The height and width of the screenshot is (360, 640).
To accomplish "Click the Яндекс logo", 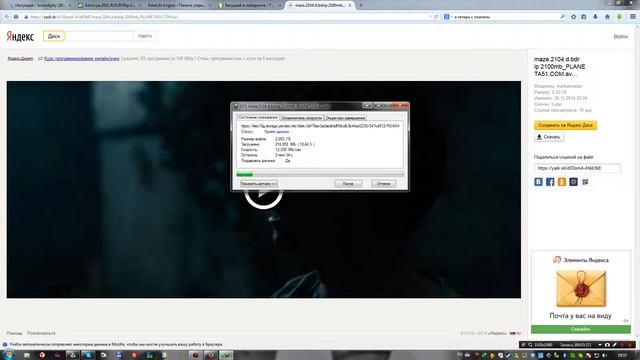I will tap(20, 36).
